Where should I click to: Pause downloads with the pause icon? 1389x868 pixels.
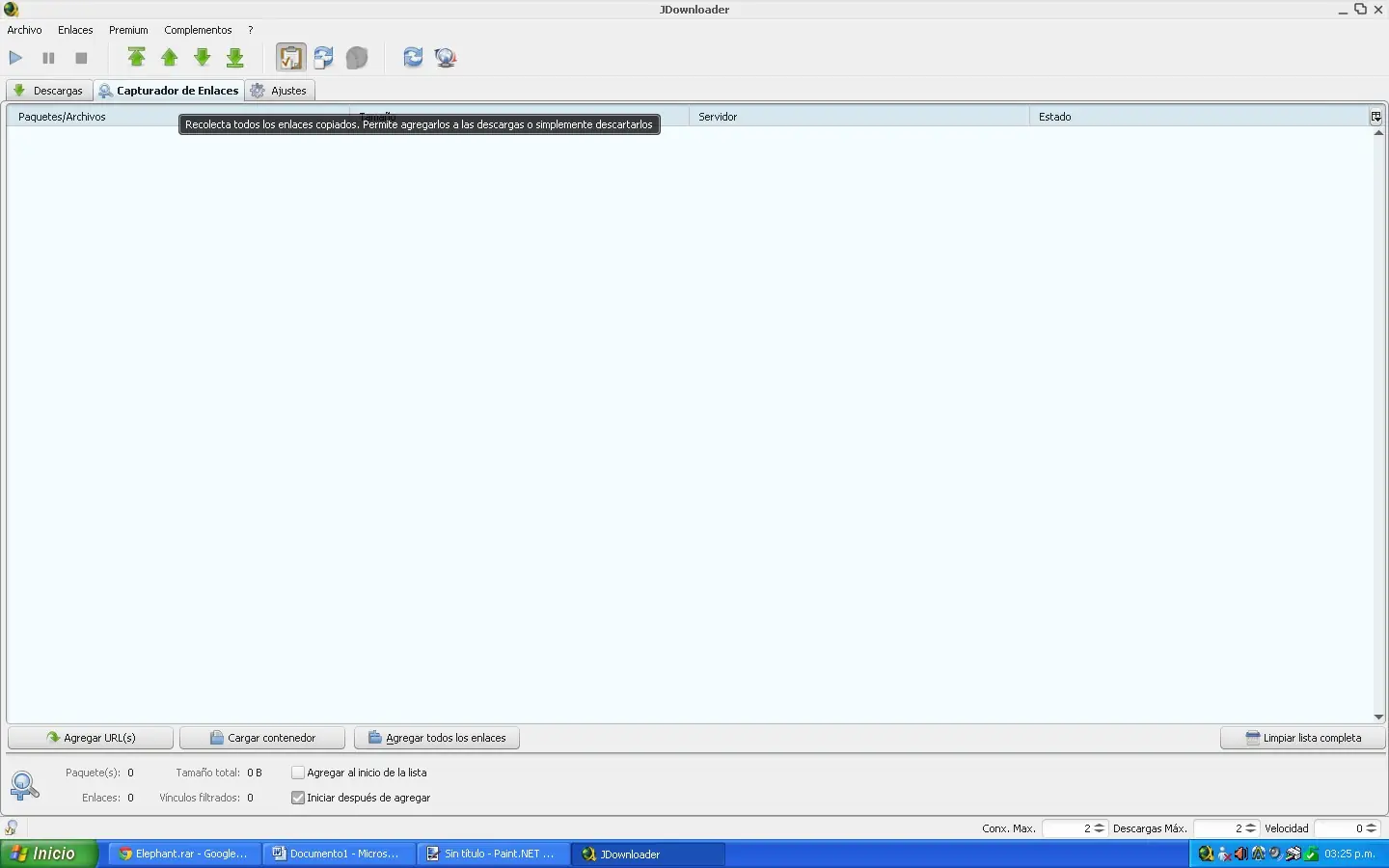(48, 58)
